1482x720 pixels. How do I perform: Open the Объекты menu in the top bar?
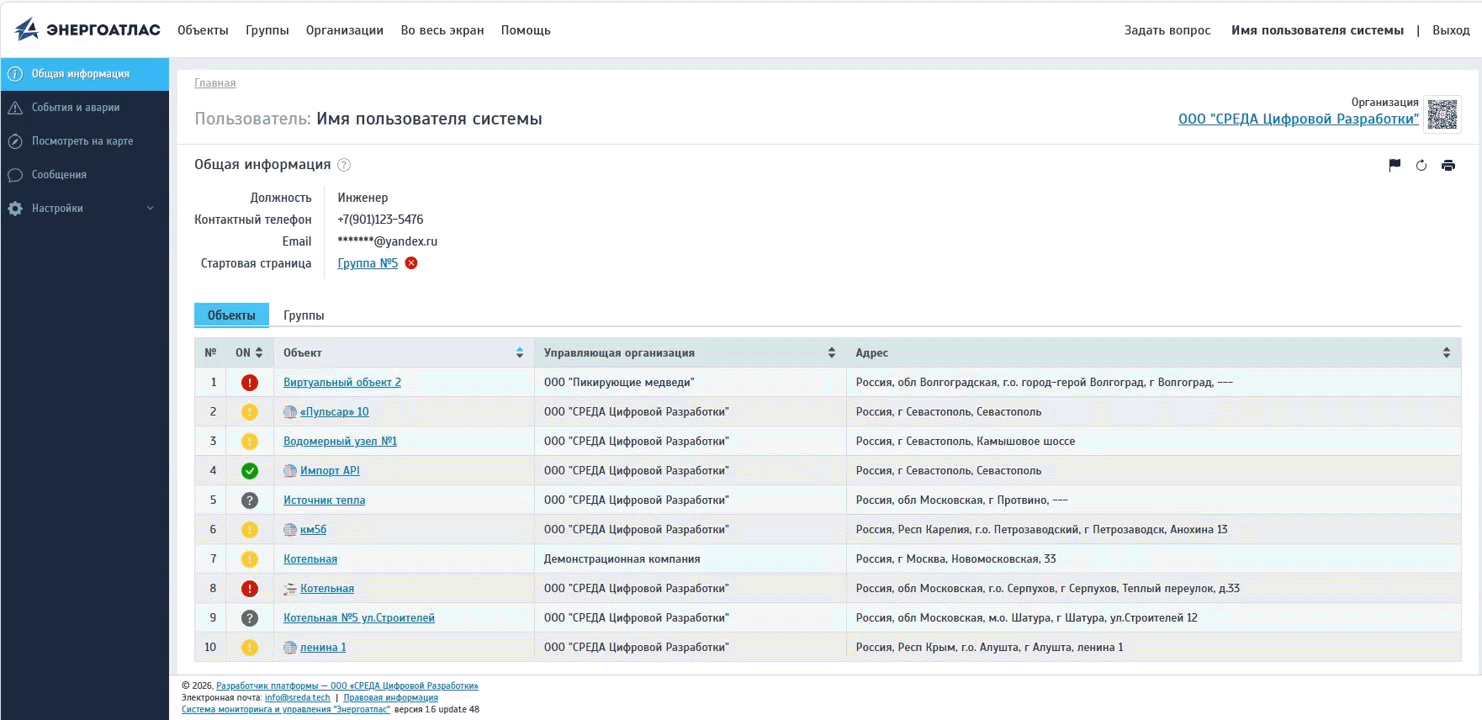(203, 30)
